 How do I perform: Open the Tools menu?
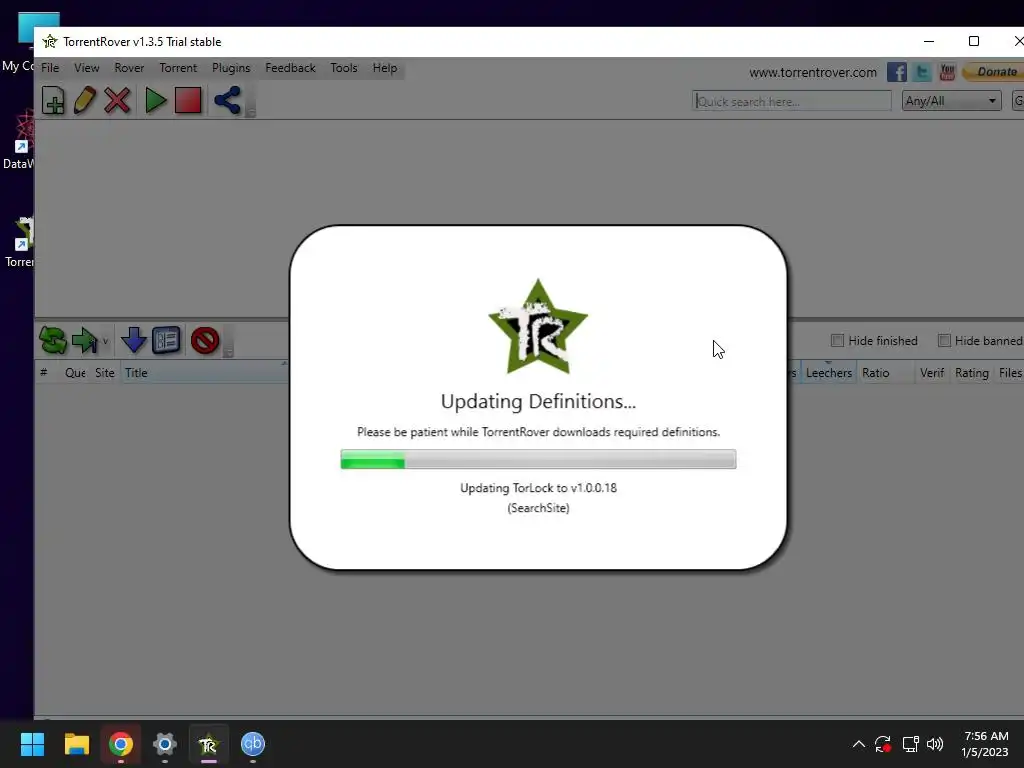point(344,68)
